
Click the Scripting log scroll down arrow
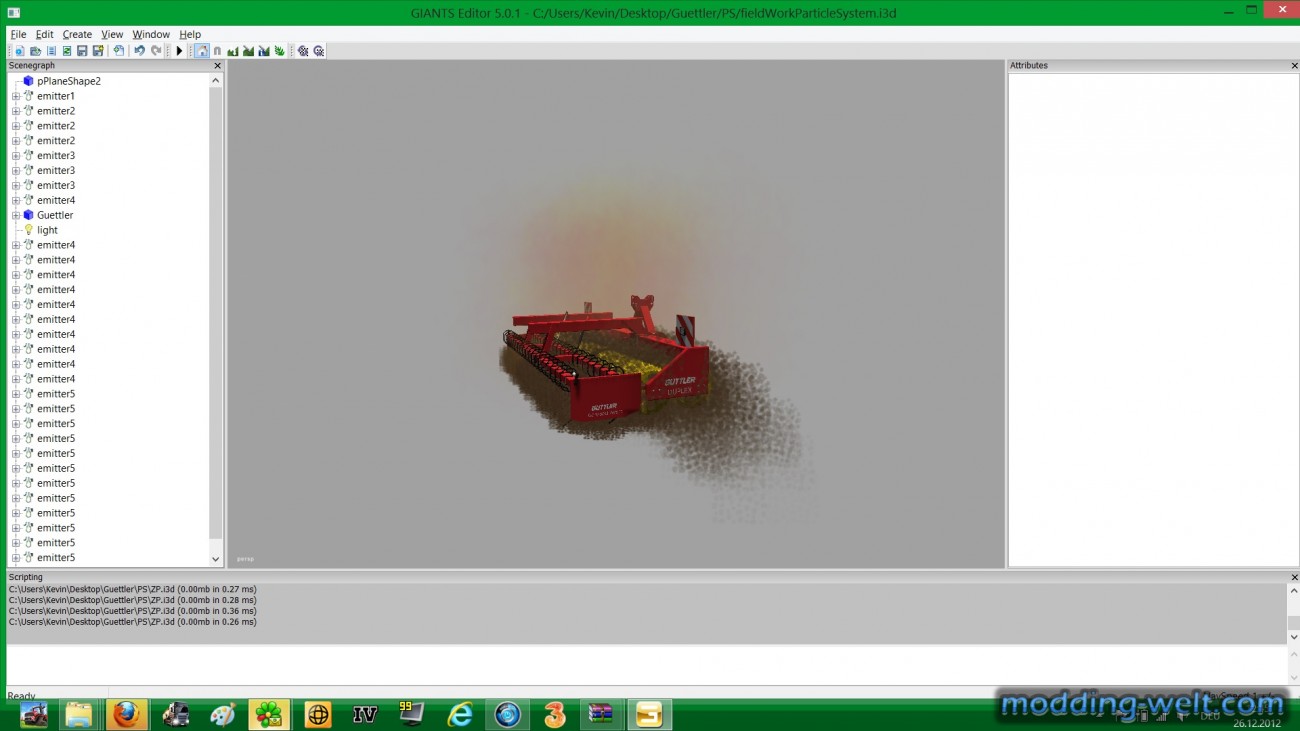coord(1294,637)
